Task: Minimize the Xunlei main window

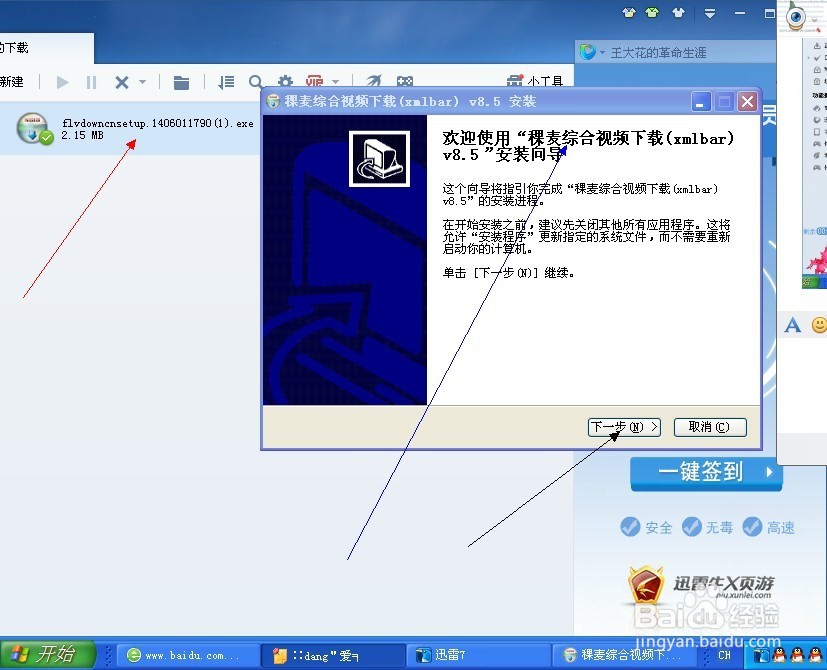Action: pyautogui.click(x=740, y=13)
